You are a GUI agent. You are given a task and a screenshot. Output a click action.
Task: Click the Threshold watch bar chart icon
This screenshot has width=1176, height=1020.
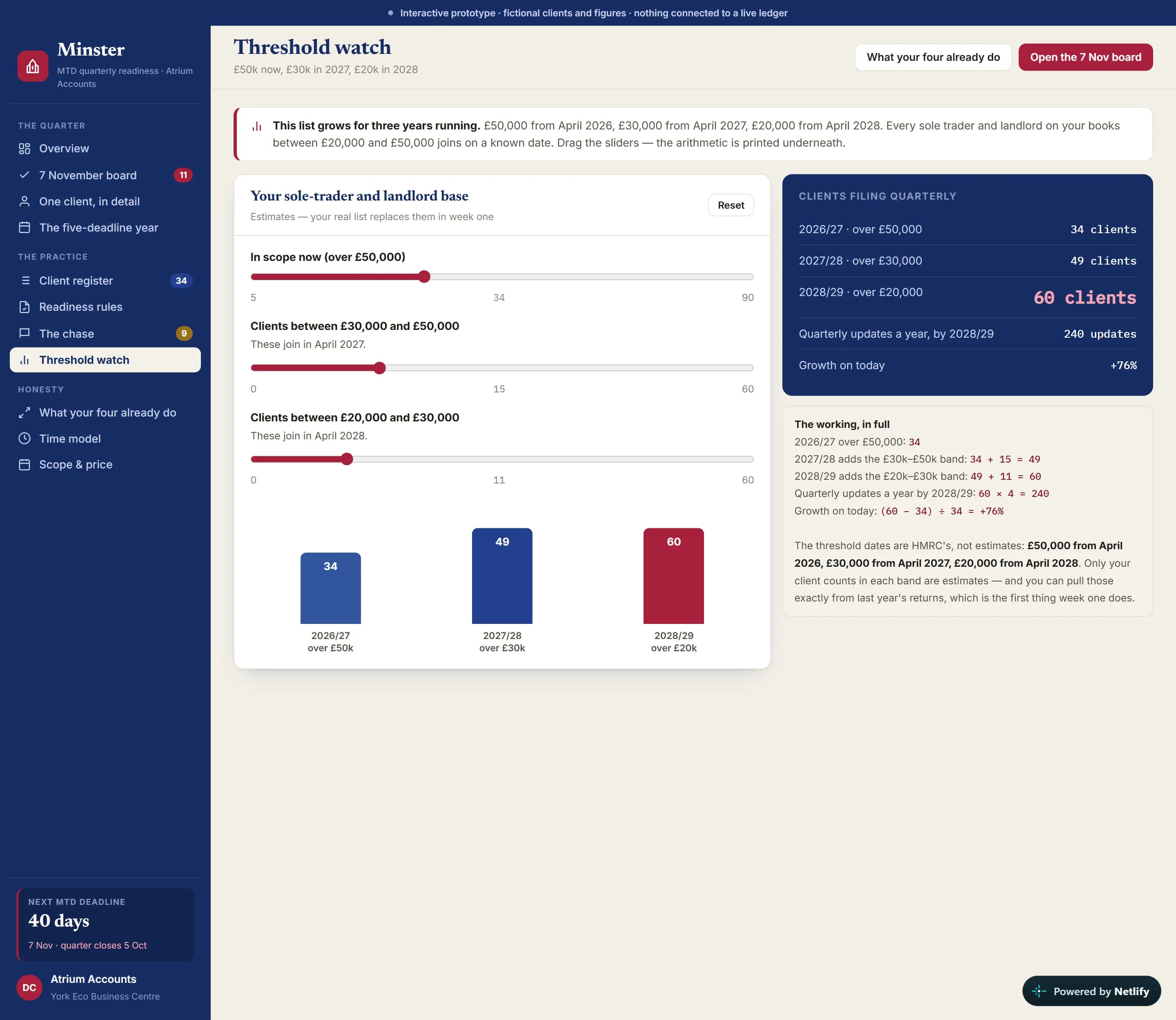pos(24,360)
